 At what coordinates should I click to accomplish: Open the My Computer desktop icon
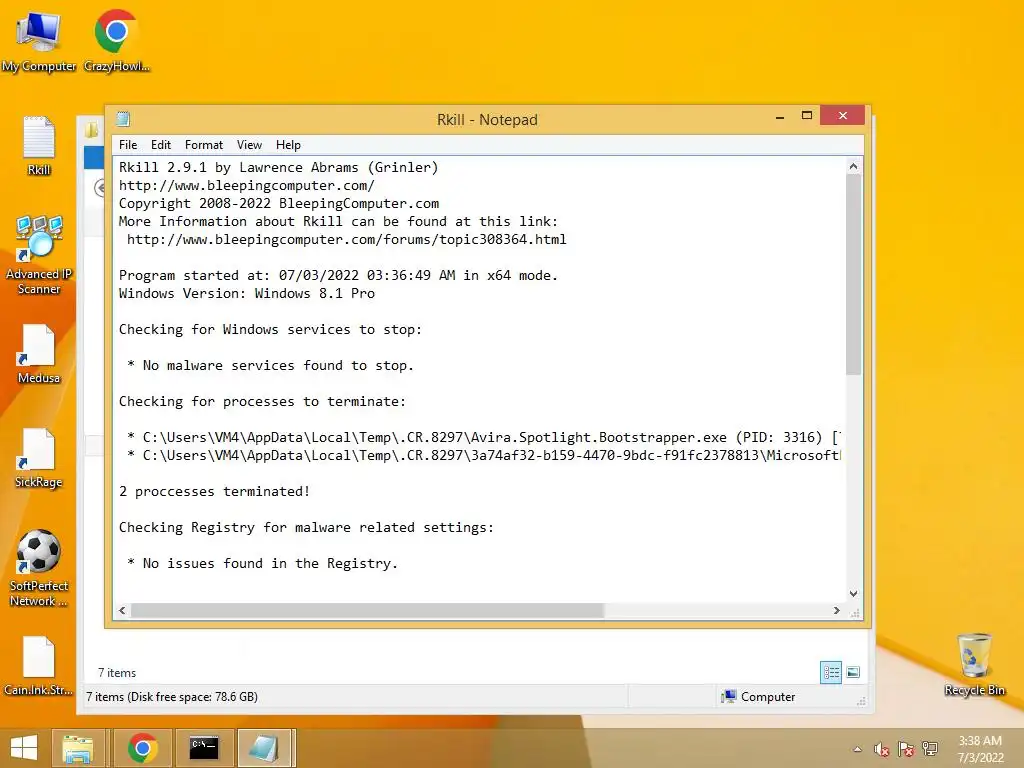[x=39, y=40]
